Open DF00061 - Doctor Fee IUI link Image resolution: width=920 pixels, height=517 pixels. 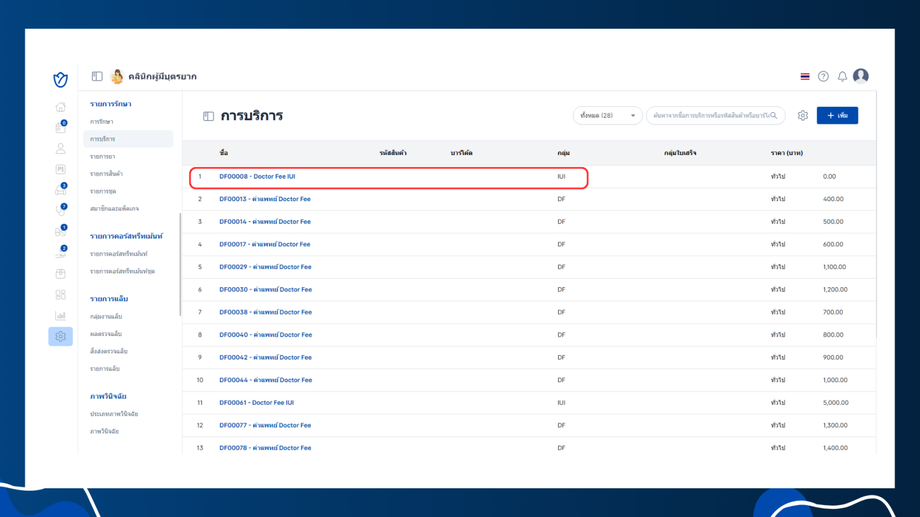click(256, 403)
